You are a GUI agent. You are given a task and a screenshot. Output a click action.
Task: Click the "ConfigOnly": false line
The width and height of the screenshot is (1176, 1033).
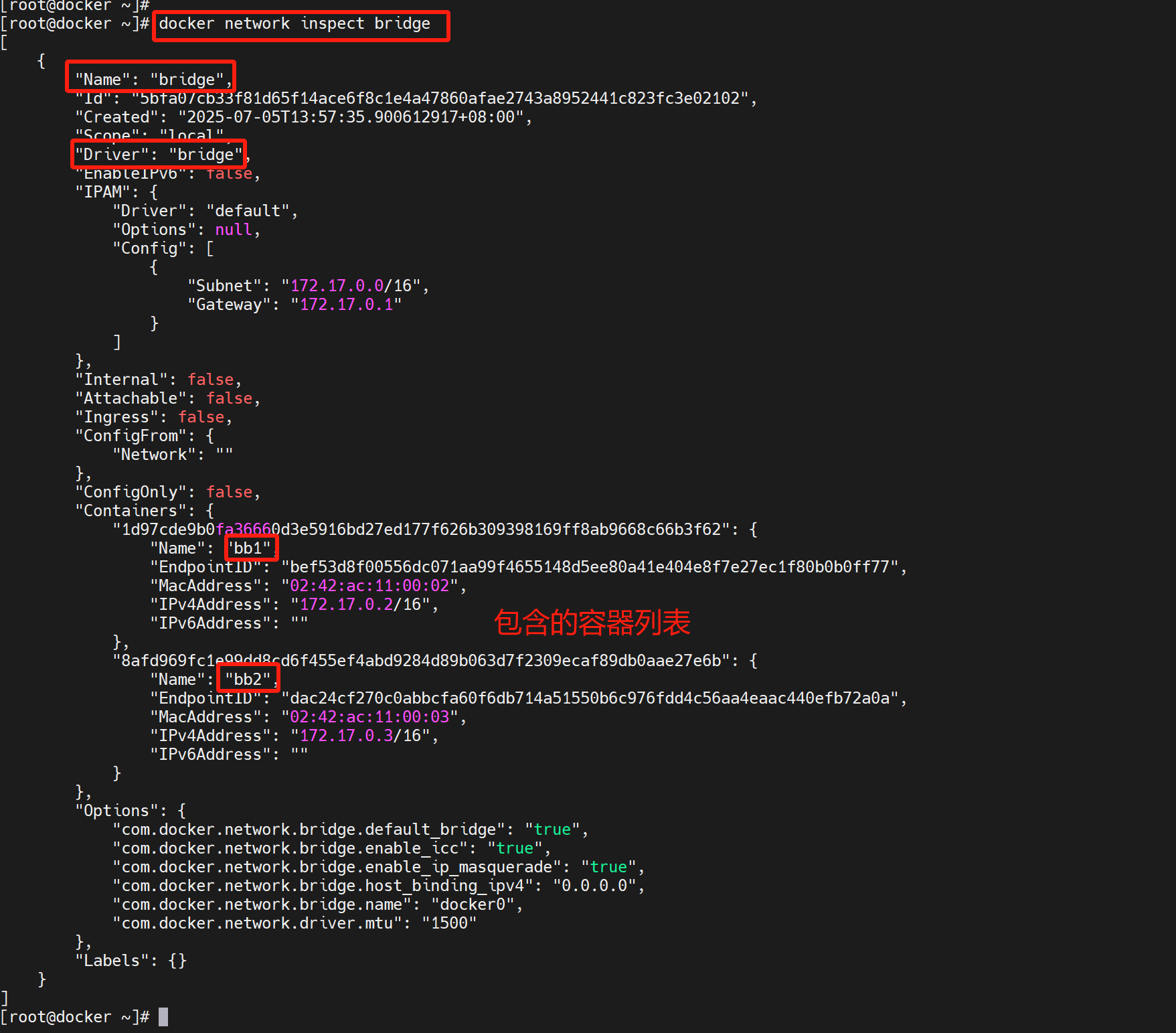[167, 492]
